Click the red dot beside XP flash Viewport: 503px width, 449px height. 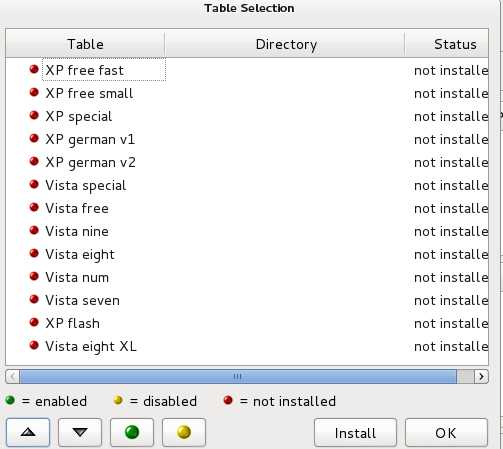tap(34, 322)
